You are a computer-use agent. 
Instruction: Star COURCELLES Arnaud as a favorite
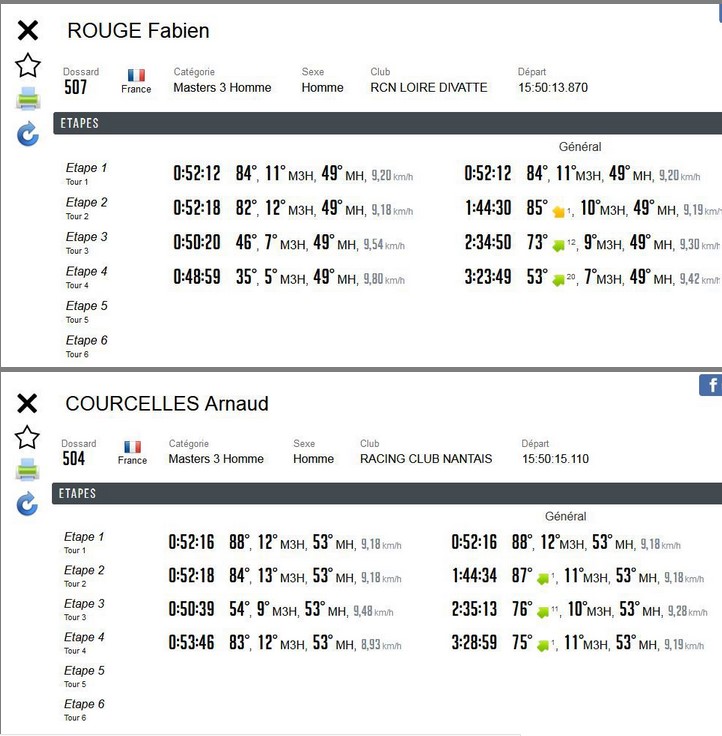[27, 437]
